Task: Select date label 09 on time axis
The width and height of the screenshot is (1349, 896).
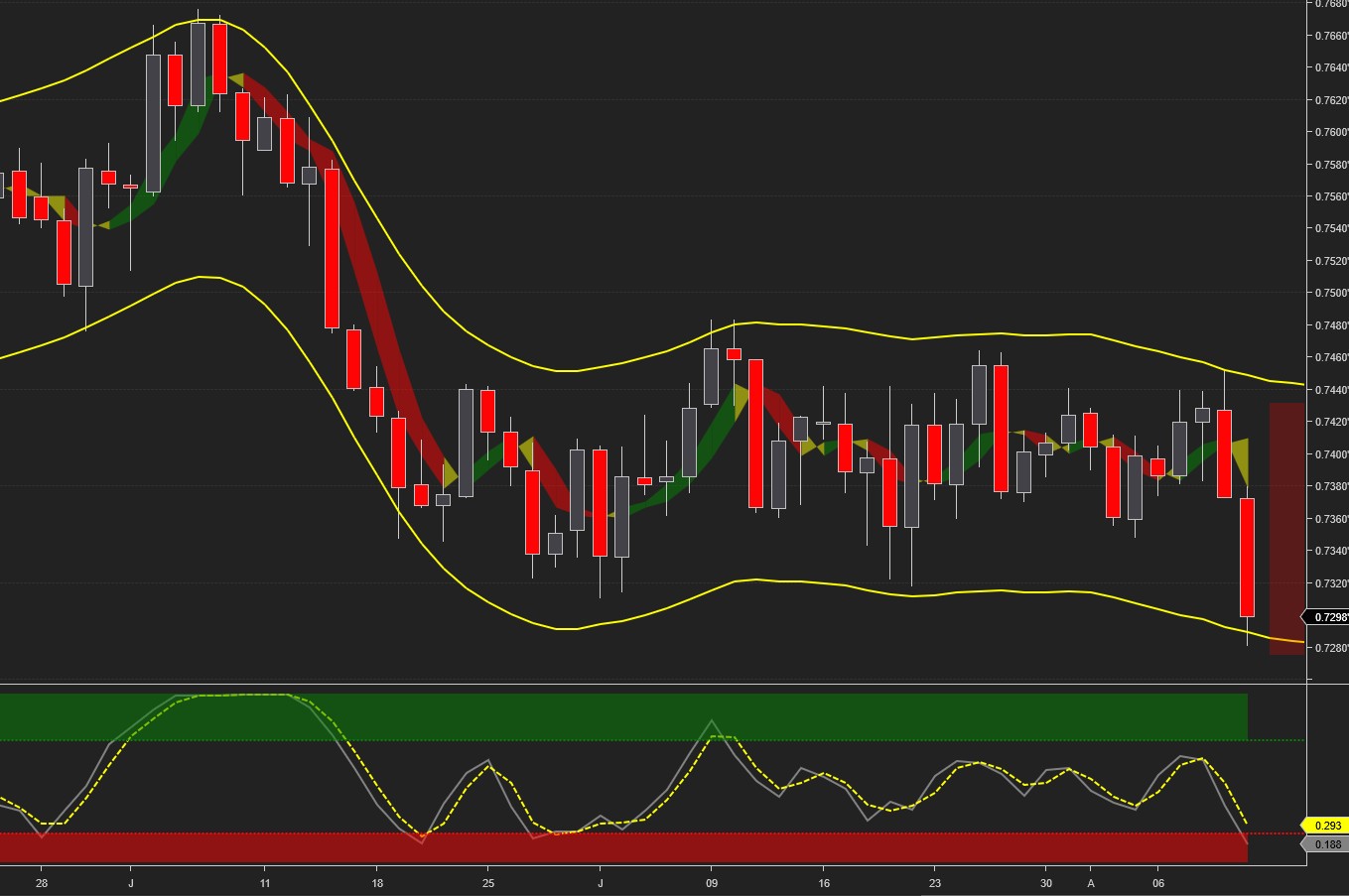Action: [x=712, y=882]
